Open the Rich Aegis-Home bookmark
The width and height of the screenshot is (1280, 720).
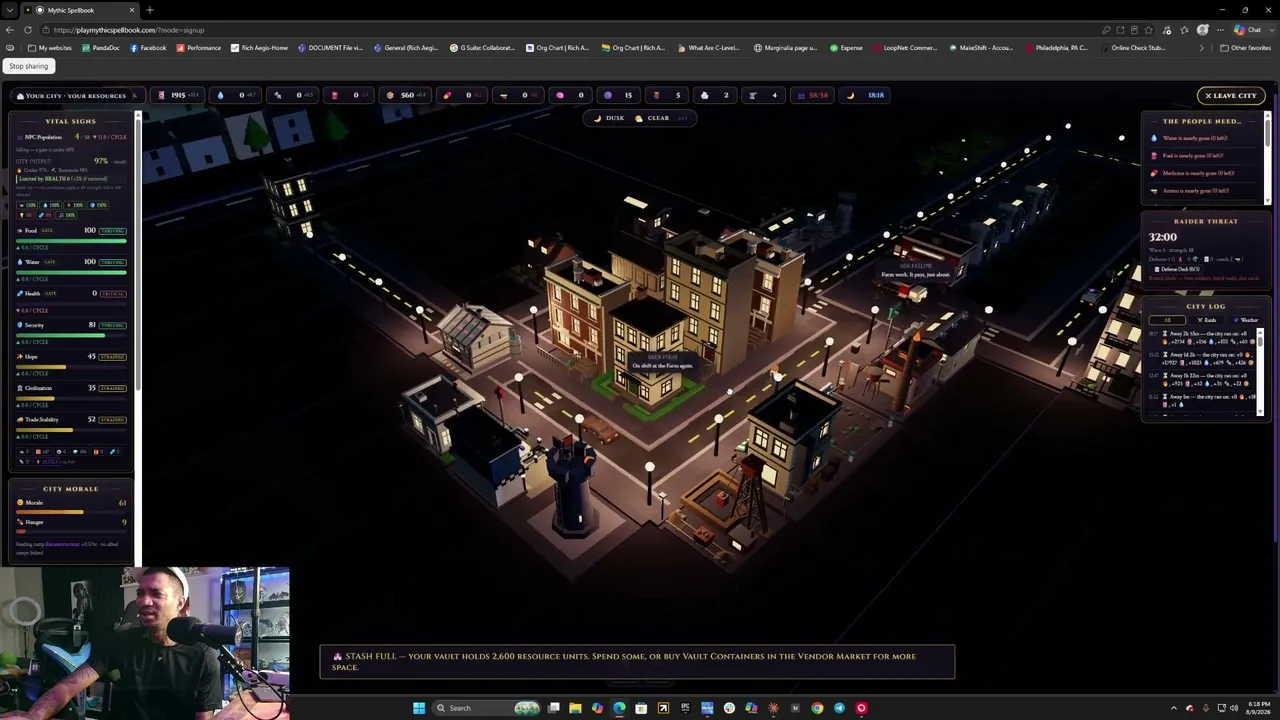click(260, 48)
